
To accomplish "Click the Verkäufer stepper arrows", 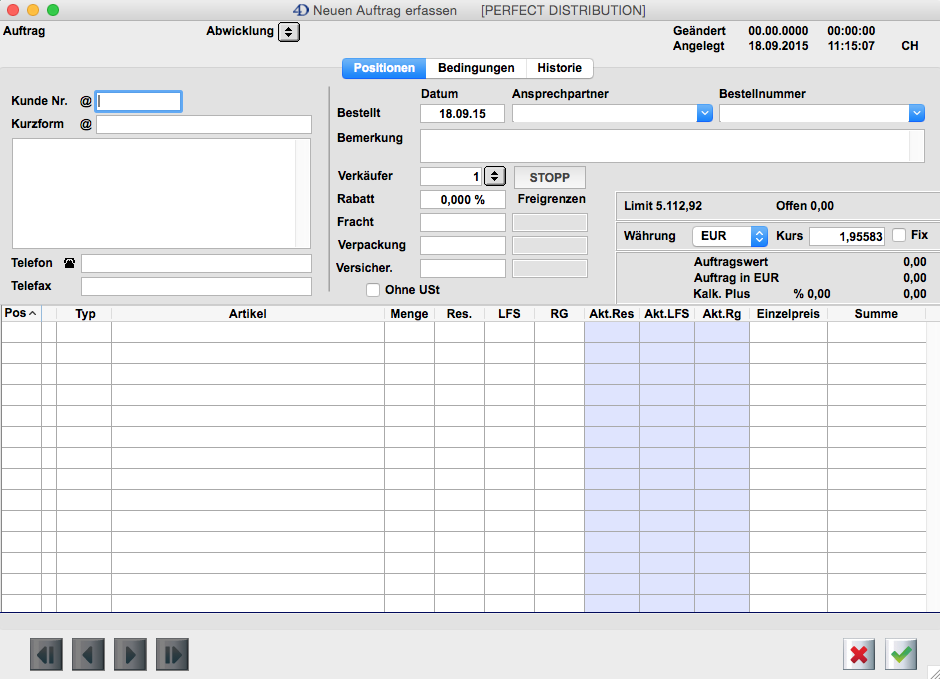I will (x=495, y=177).
